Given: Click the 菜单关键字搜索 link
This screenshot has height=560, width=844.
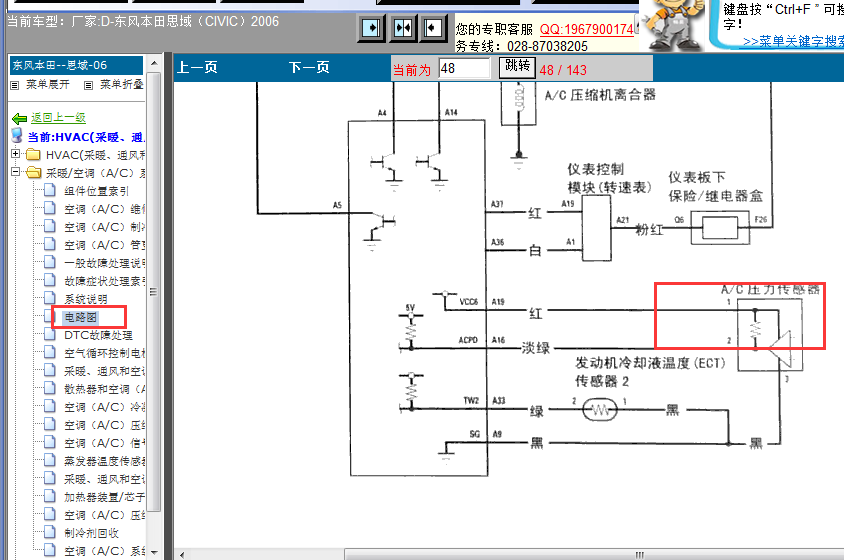Looking at the screenshot, I should (793, 41).
